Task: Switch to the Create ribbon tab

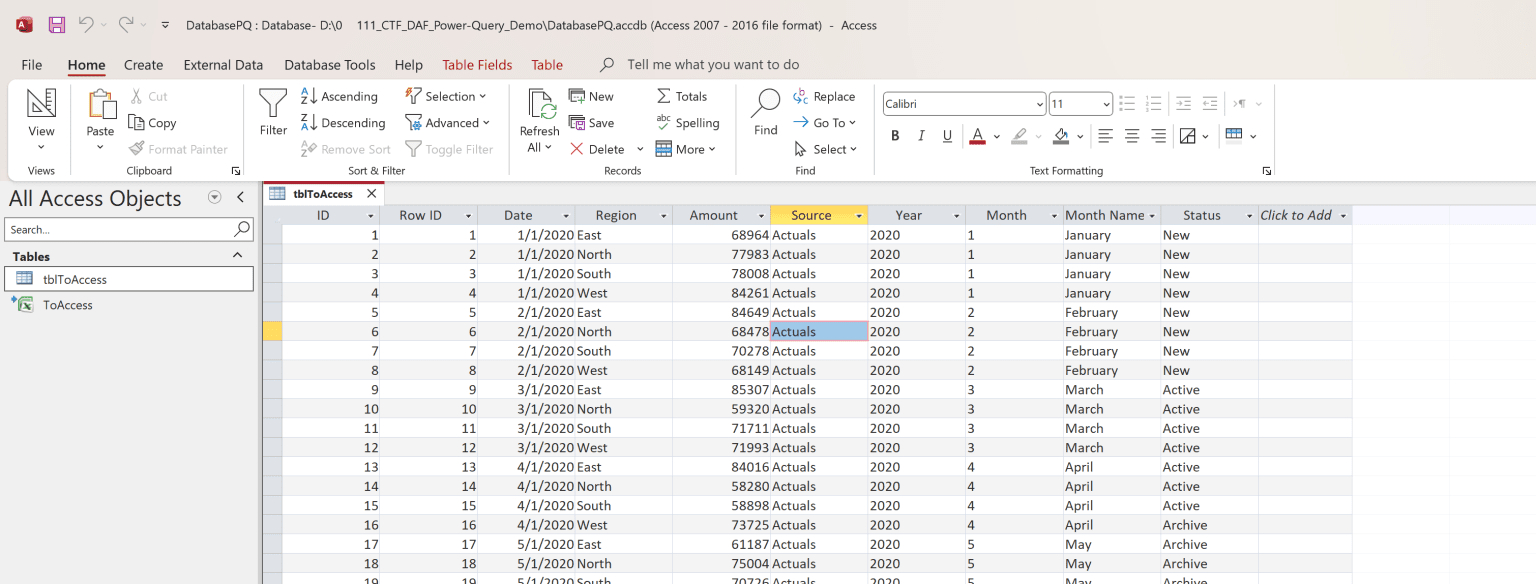Action: 143,64
